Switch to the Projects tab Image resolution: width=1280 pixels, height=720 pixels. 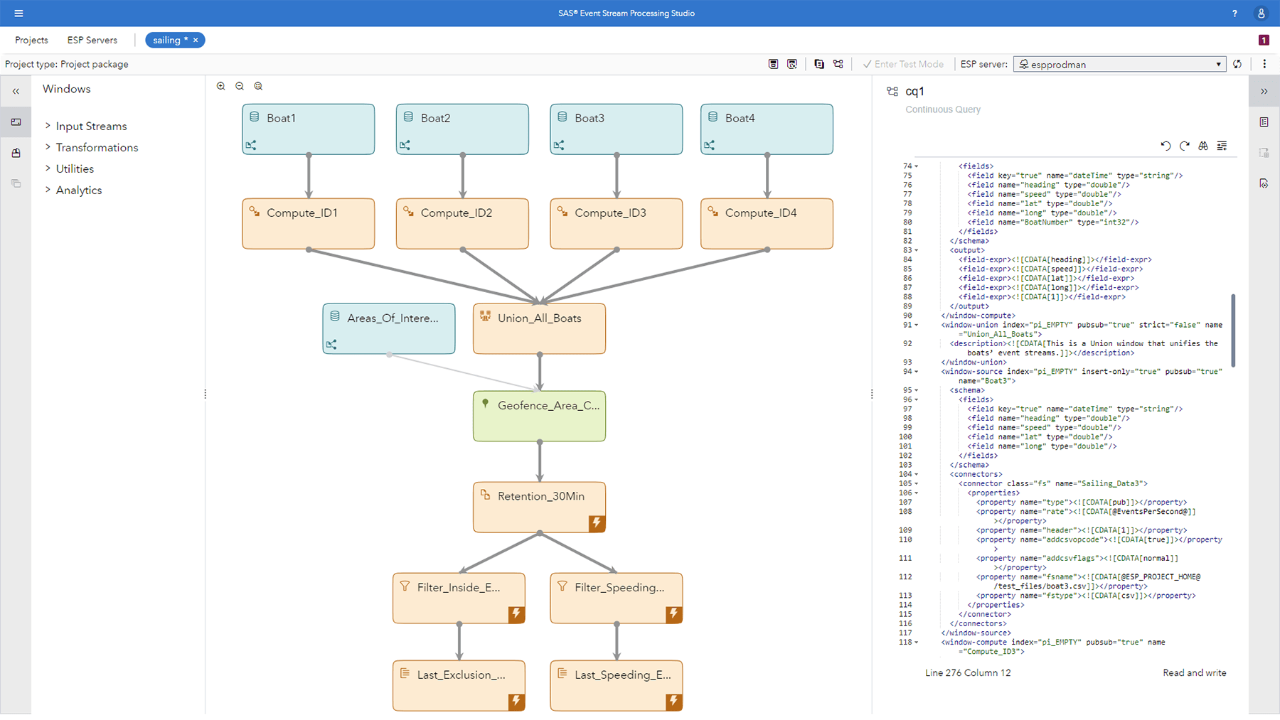(32, 40)
